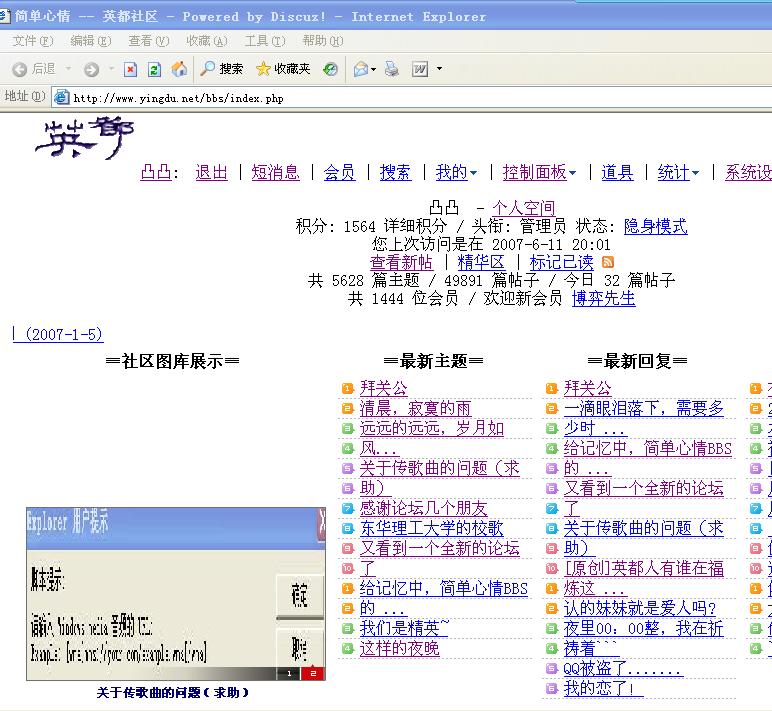Click the Stop loading icon
Viewport: 772px width, 711px height.
(x=130, y=69)
